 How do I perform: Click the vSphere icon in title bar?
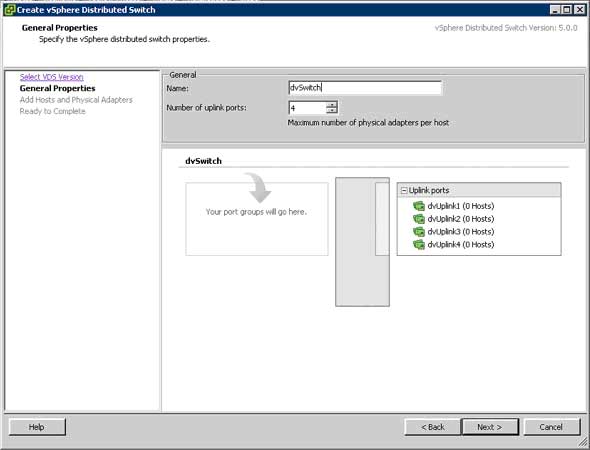pos(9,10)
